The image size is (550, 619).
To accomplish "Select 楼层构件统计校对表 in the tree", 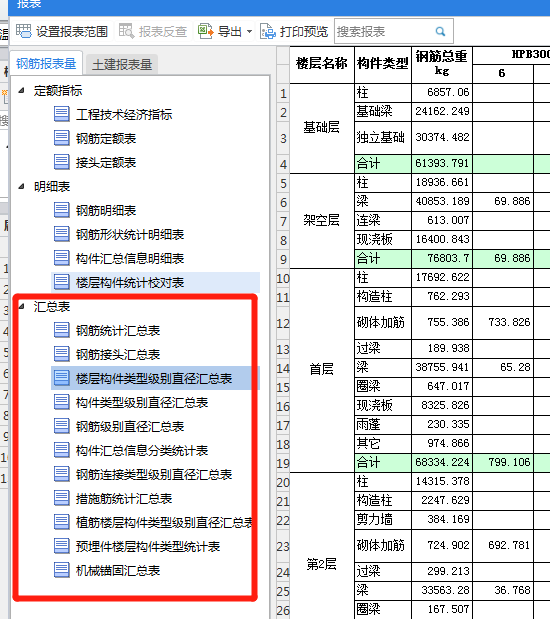I will [x=130, y=283].
